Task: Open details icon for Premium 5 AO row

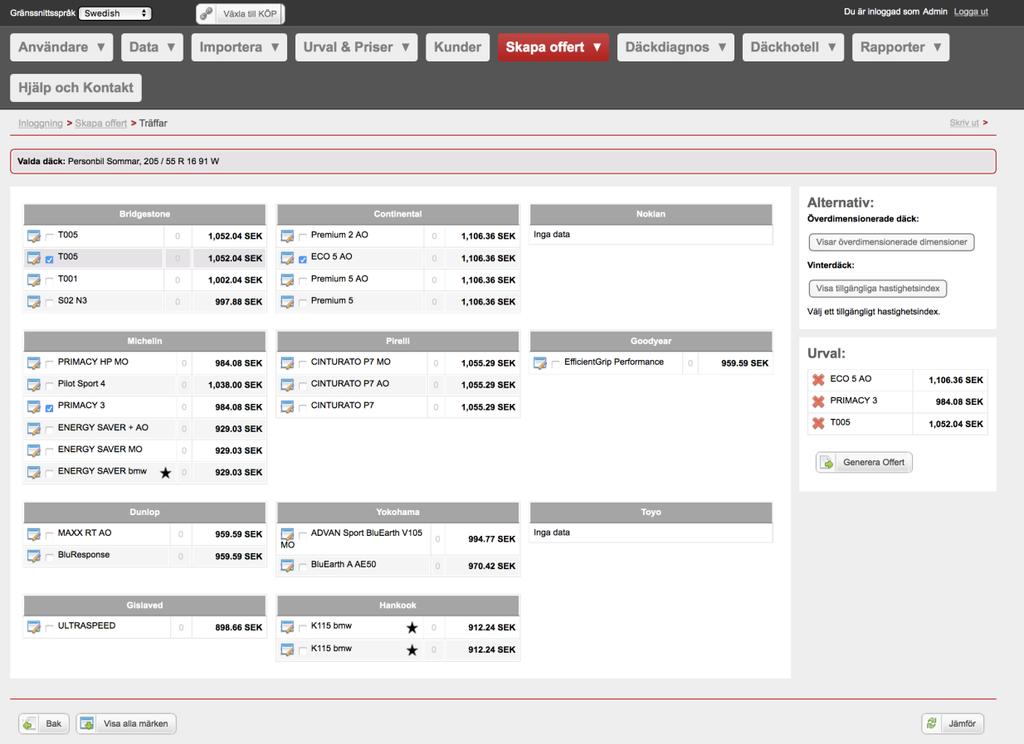Action: pyautogui.click(x=287, y=280)
